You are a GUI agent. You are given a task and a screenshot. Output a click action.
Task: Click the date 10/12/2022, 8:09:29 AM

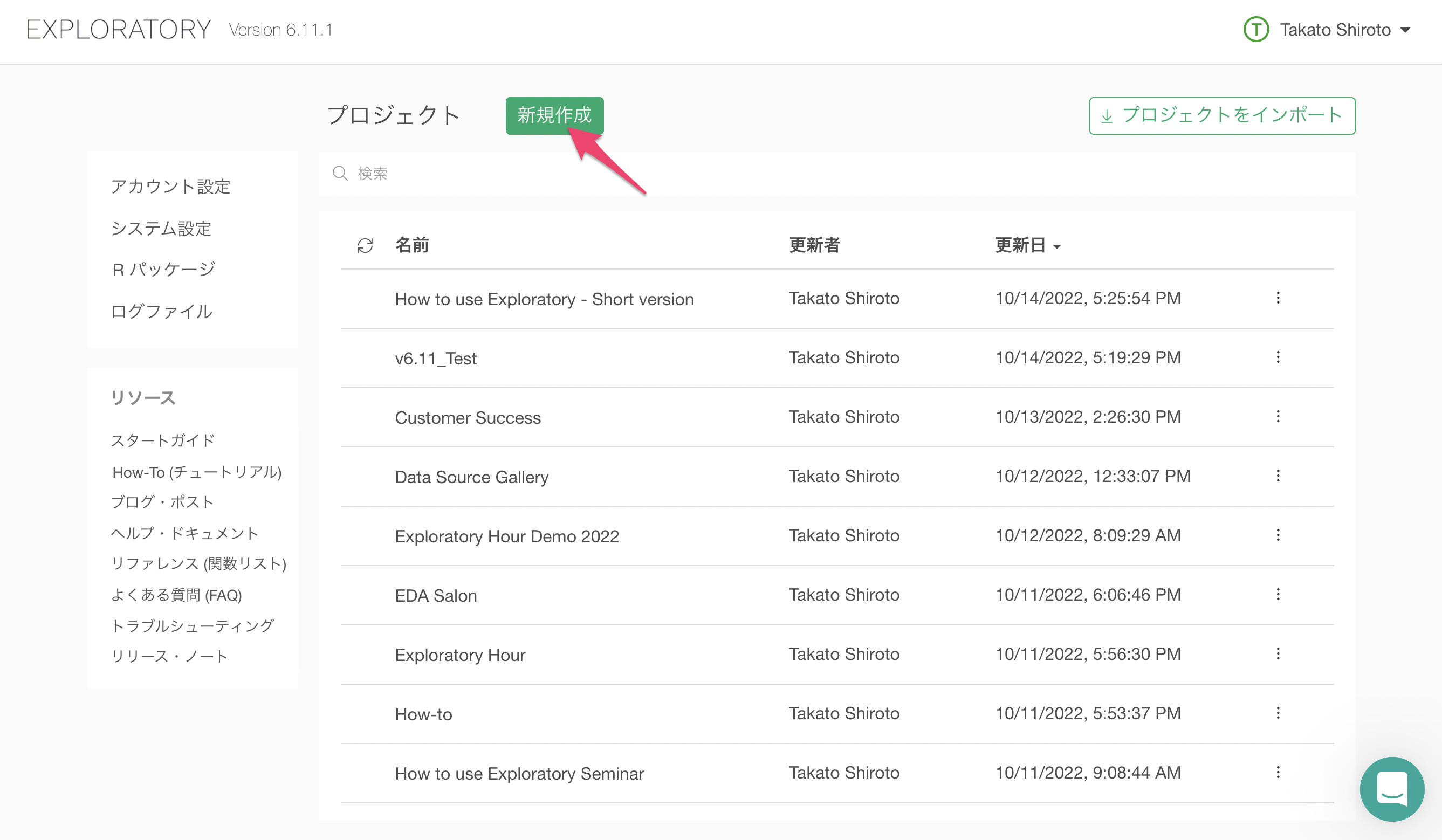[1088, 535]
